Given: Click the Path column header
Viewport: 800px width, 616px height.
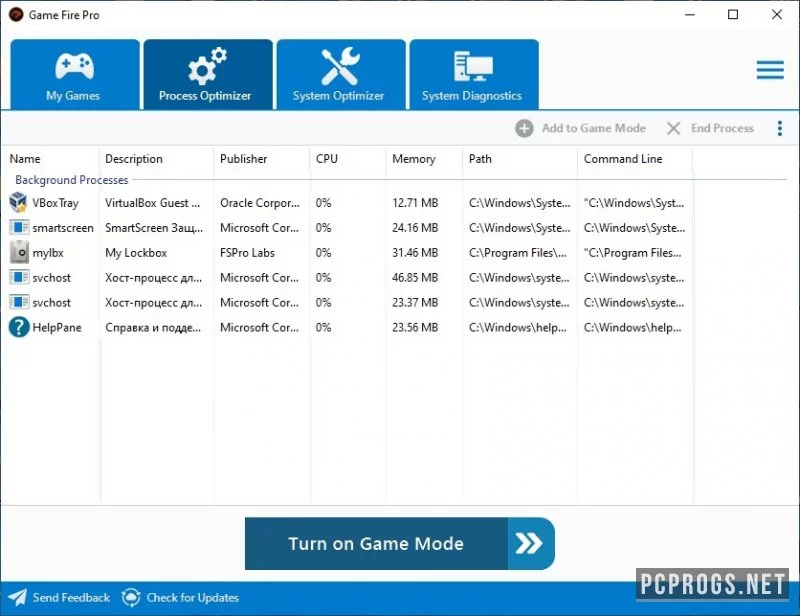Looking at the screenshot, I should [480, 159].
